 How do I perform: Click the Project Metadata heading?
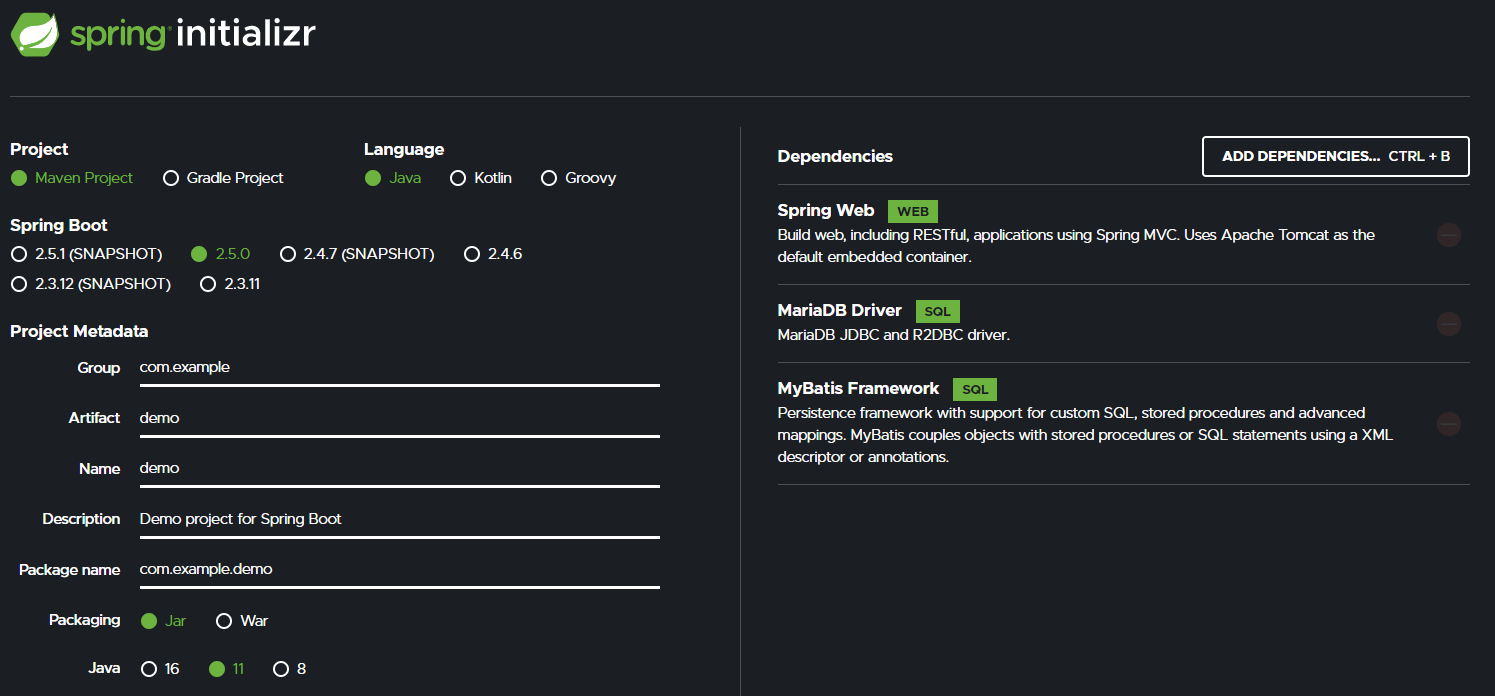click(x=79, y=331)
